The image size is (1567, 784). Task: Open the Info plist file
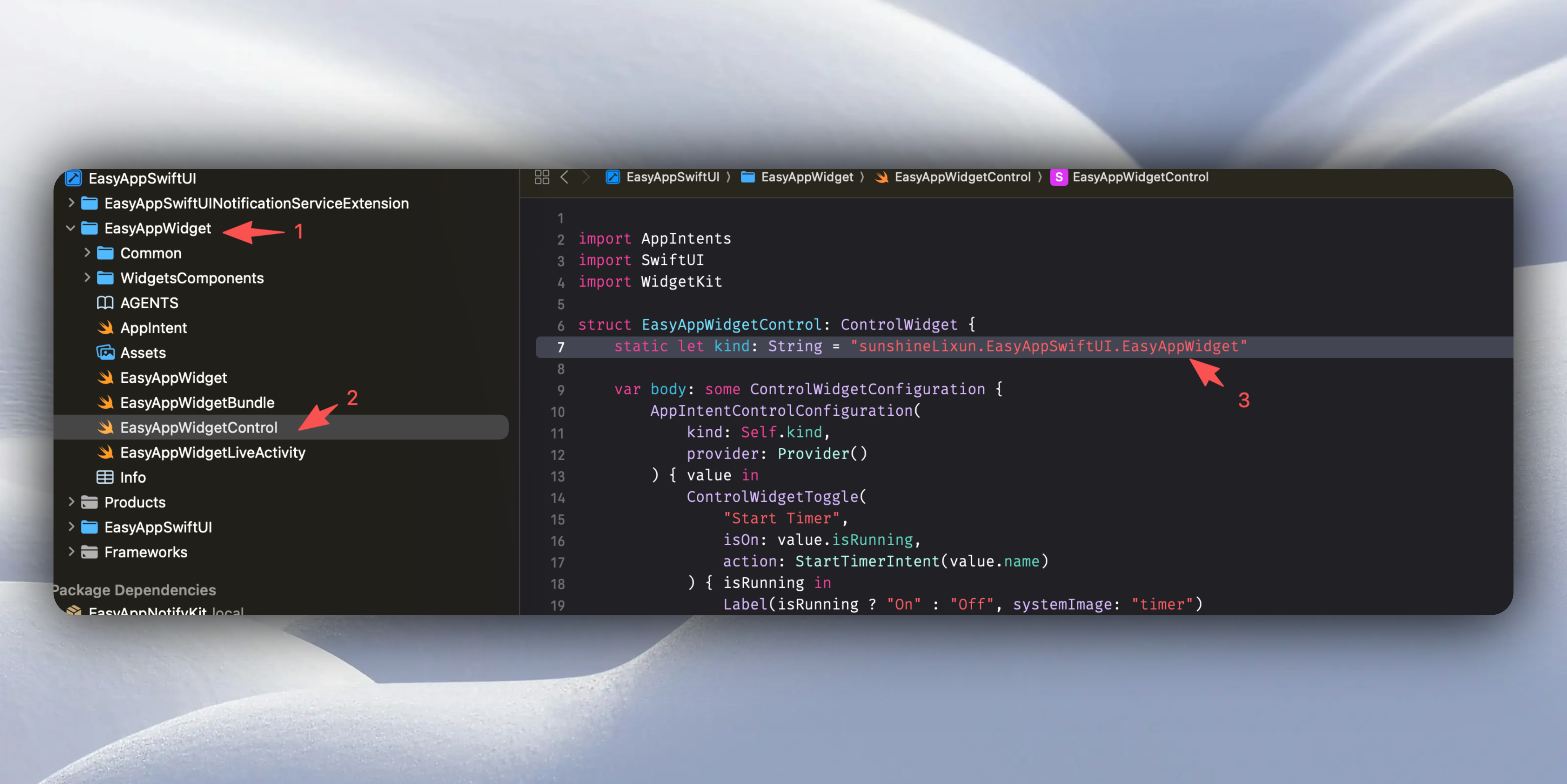(133, 478)
